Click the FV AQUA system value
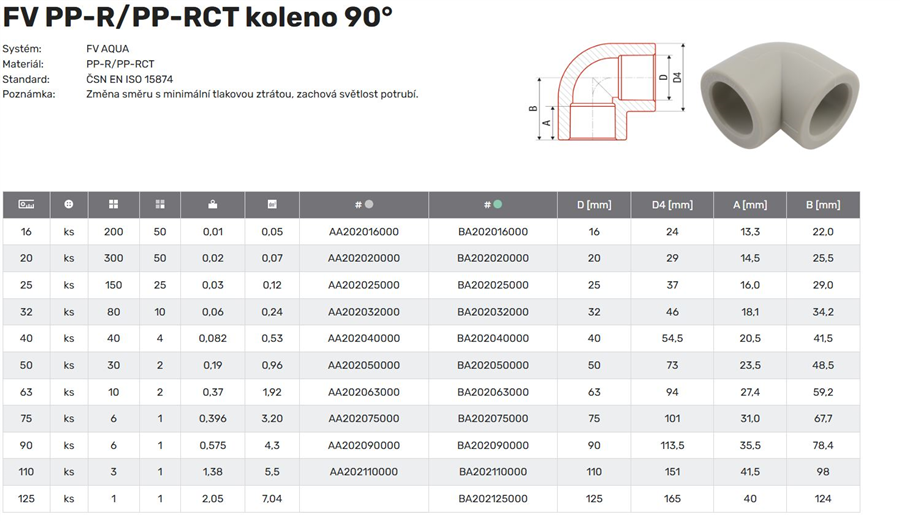 point(107,49)
